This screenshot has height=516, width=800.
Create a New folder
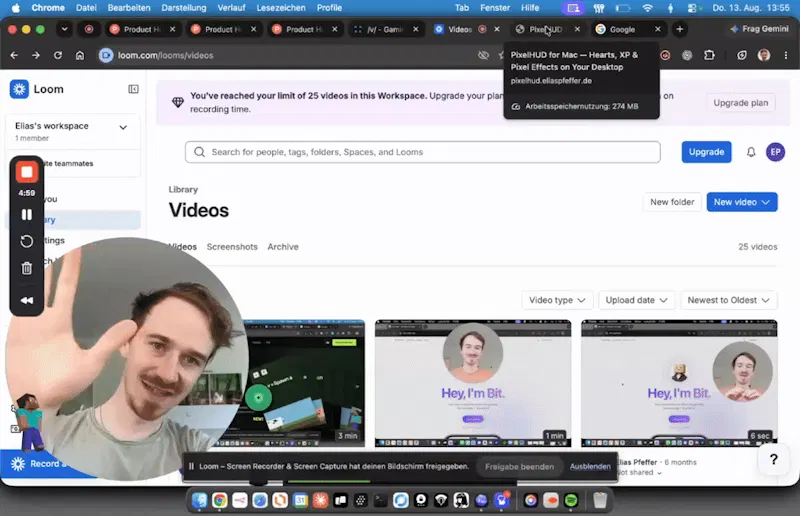click(672, 202)
